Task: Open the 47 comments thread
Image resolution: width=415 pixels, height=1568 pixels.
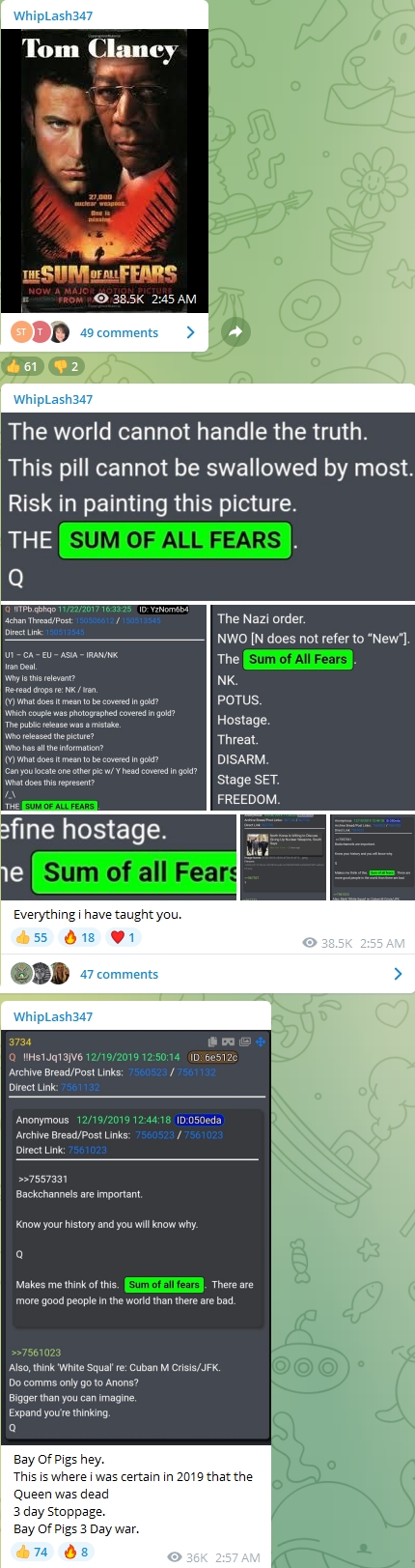Action: (119, 974)
